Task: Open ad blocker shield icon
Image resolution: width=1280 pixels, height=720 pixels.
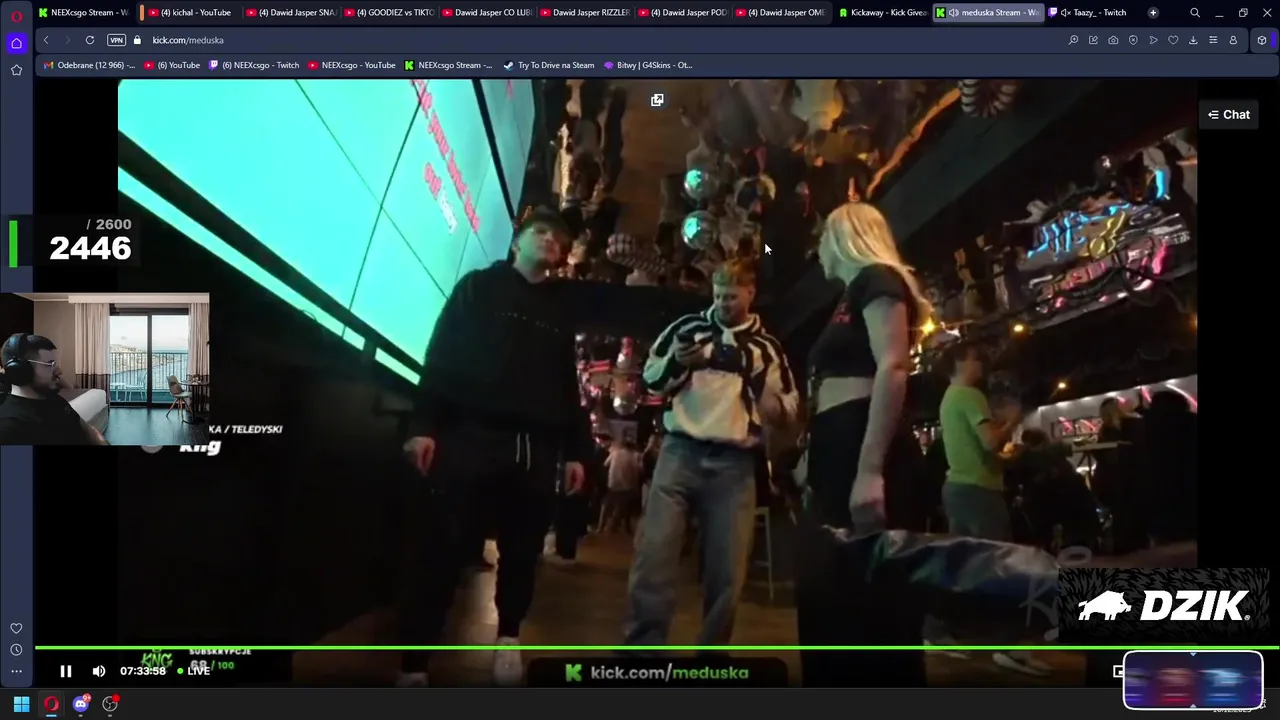Action: pyautogui.click(x=1133, y=40)
